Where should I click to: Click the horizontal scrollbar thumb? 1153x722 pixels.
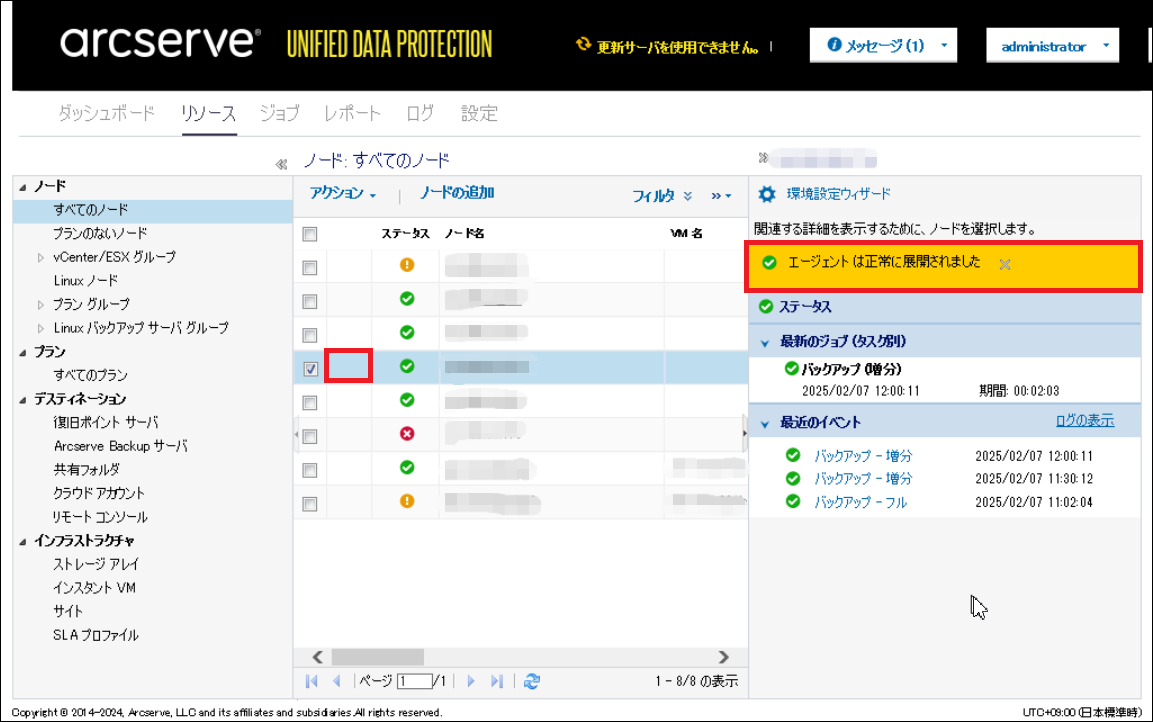click(x=377, y=657)
